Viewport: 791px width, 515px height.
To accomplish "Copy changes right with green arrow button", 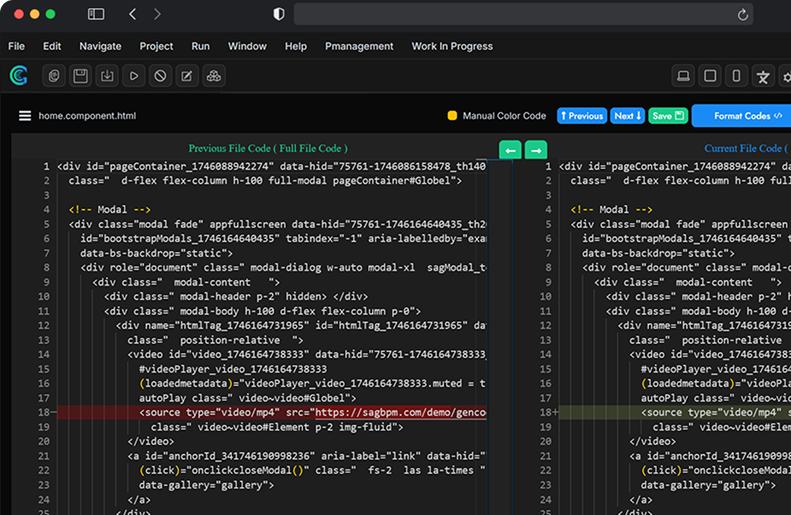I will (536, 150).
